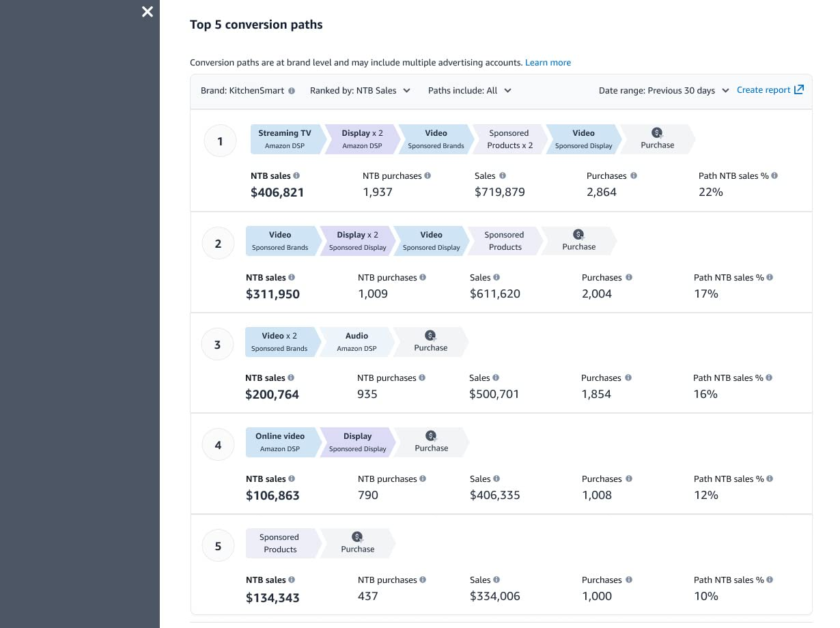
Task: Select the Streaming TV Amazon DSP step
Action: tap(285, 139)
